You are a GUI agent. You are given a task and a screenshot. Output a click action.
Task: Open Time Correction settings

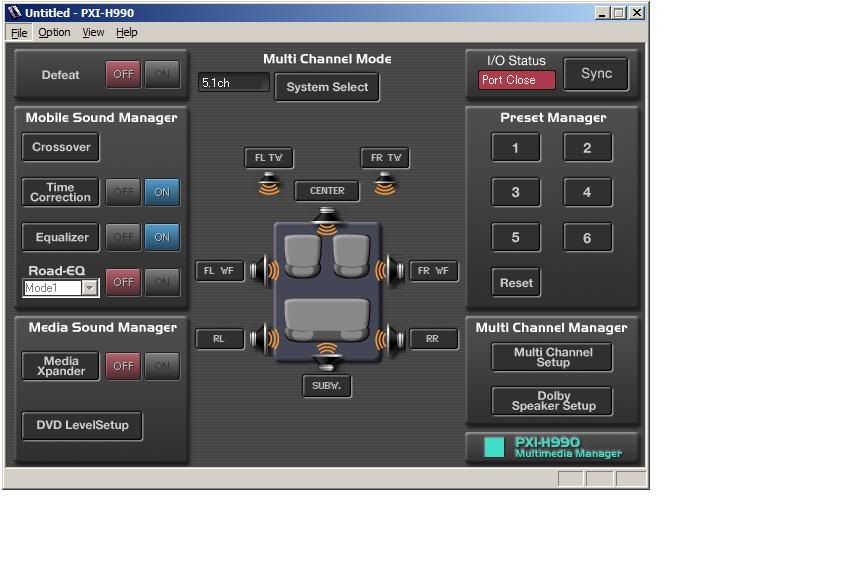[61, 192]
